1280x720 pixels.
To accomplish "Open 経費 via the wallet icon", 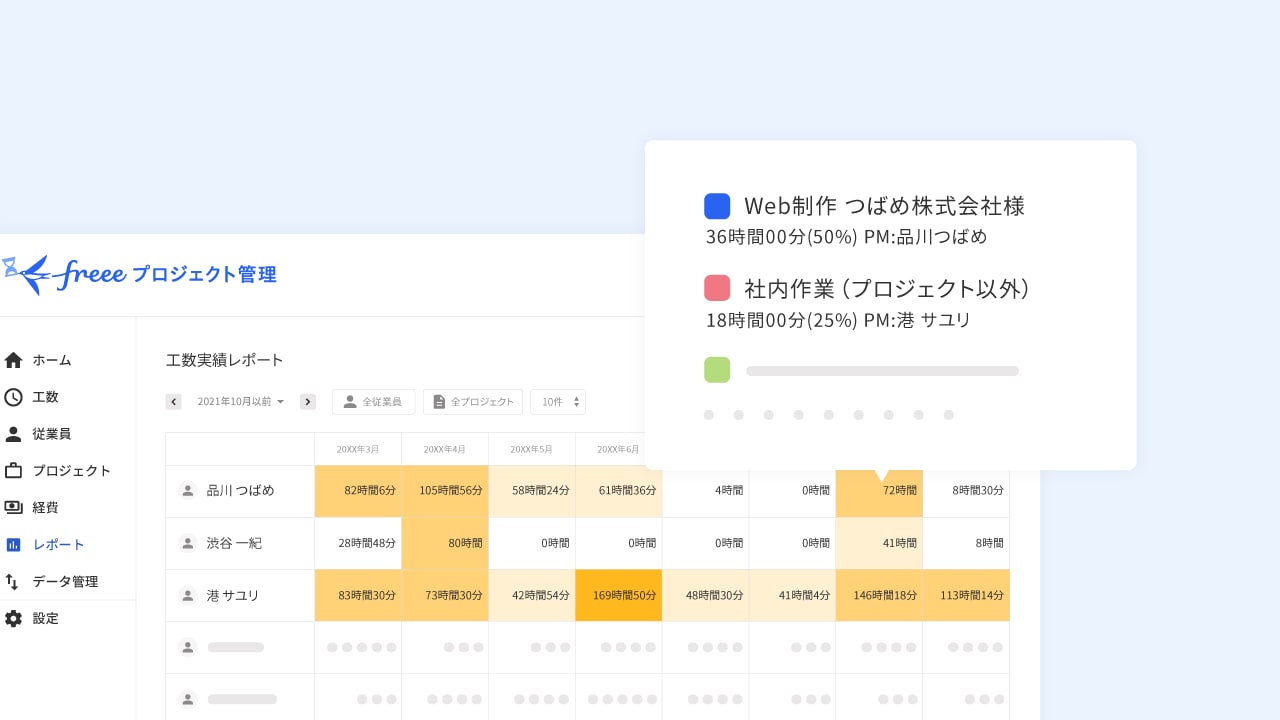I will click(x=13, y=507).
